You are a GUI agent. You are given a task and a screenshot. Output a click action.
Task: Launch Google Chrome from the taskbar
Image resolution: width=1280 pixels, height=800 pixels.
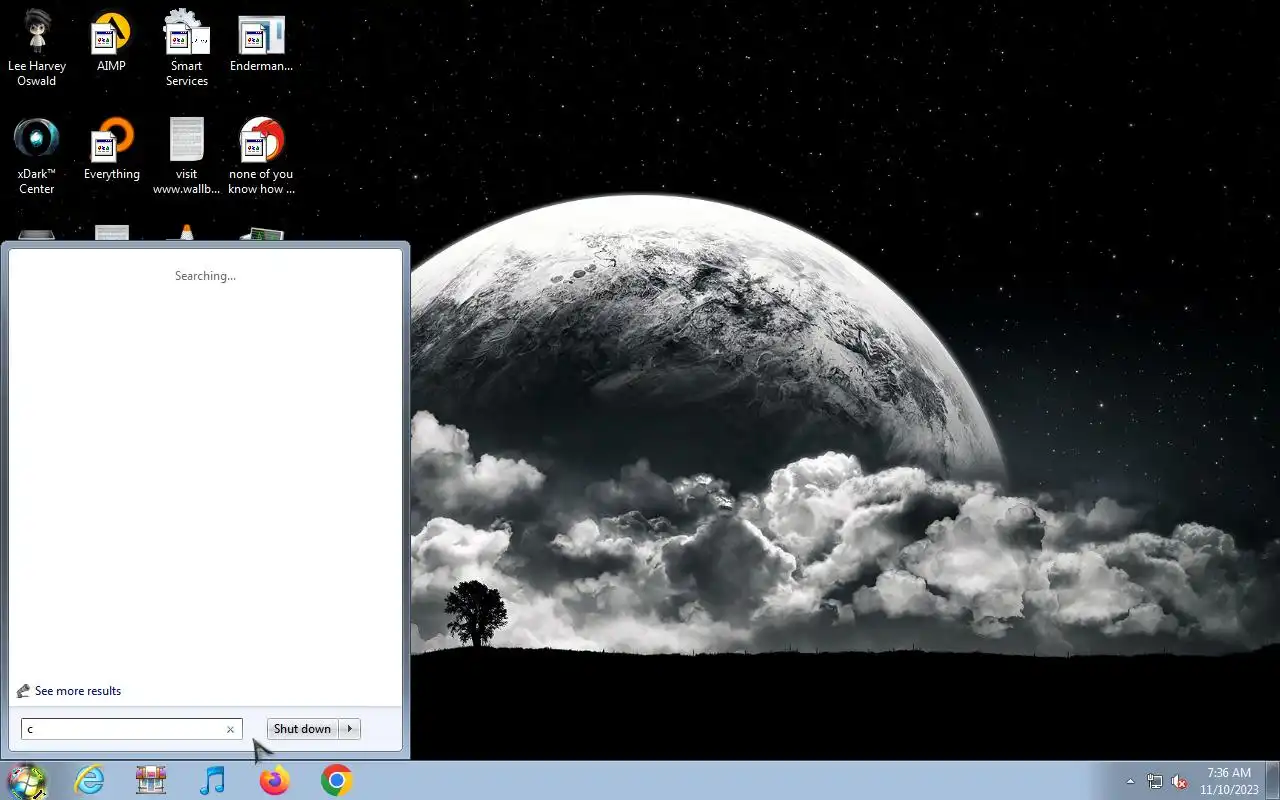coord(336,780)
